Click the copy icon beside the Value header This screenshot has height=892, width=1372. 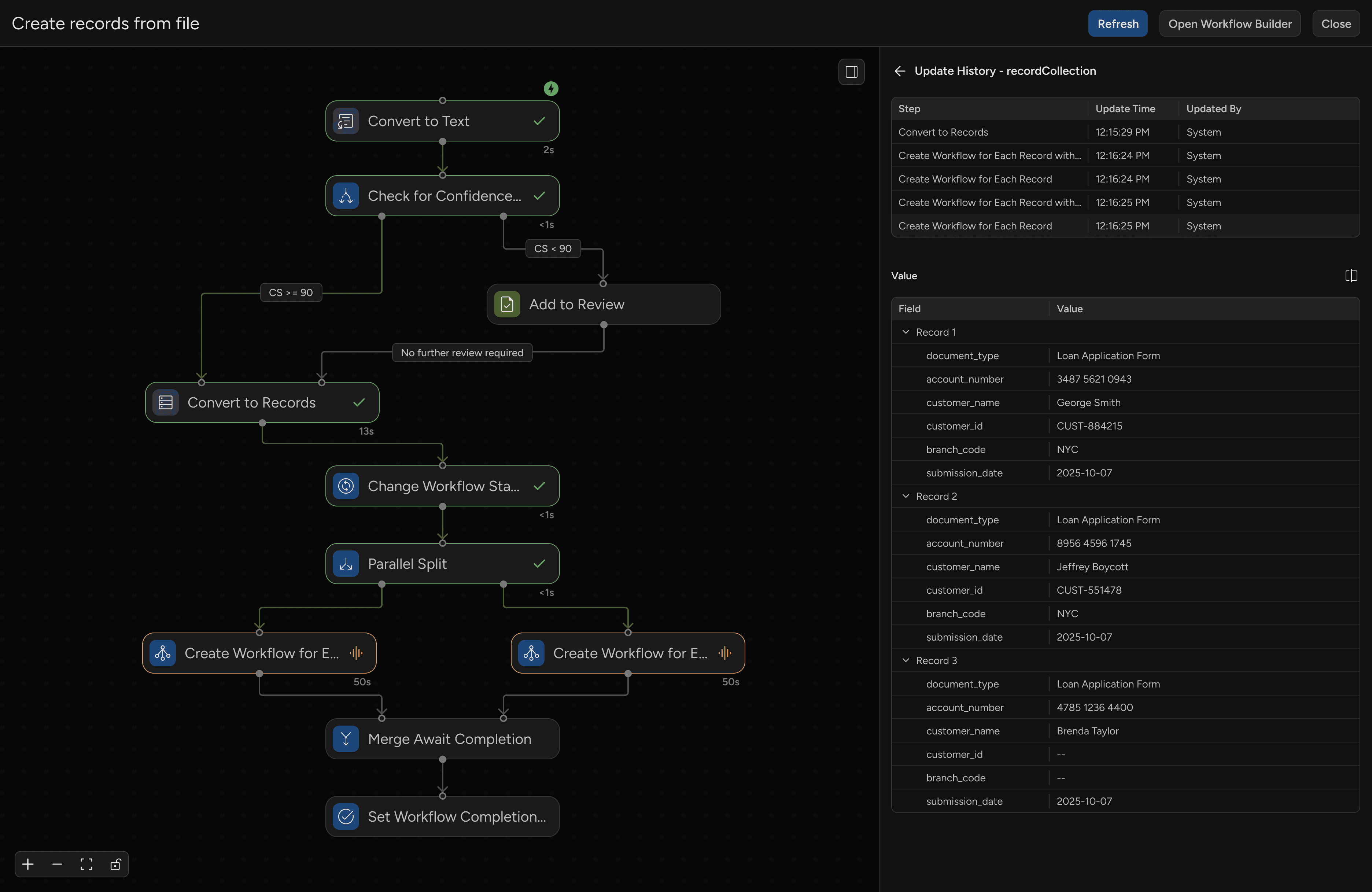(x=1351, y=275)
